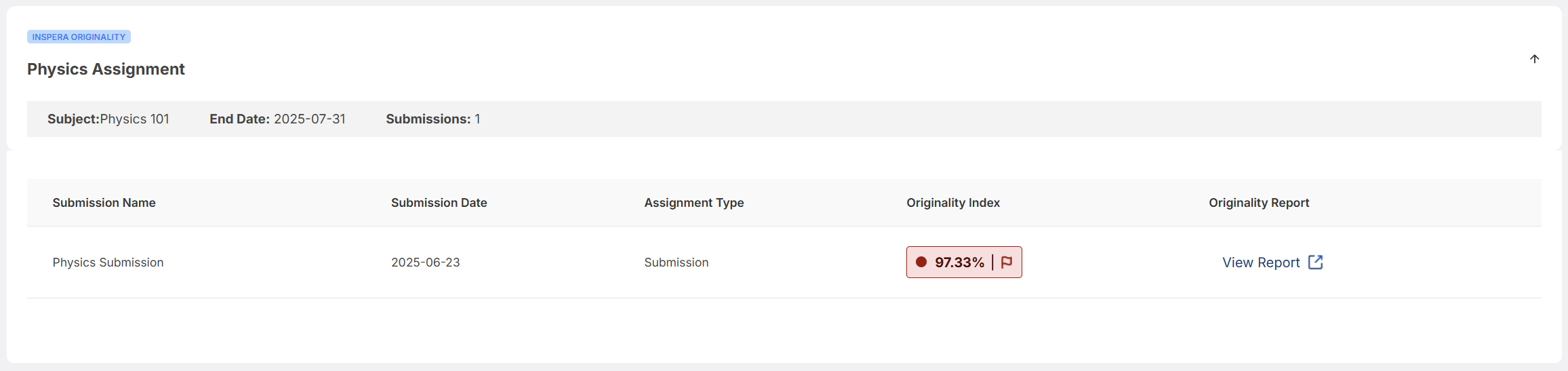Click the 97.33% originality index badge
Image resolution: width=1568 pixels, height=371 pixels.
point(964,262)
